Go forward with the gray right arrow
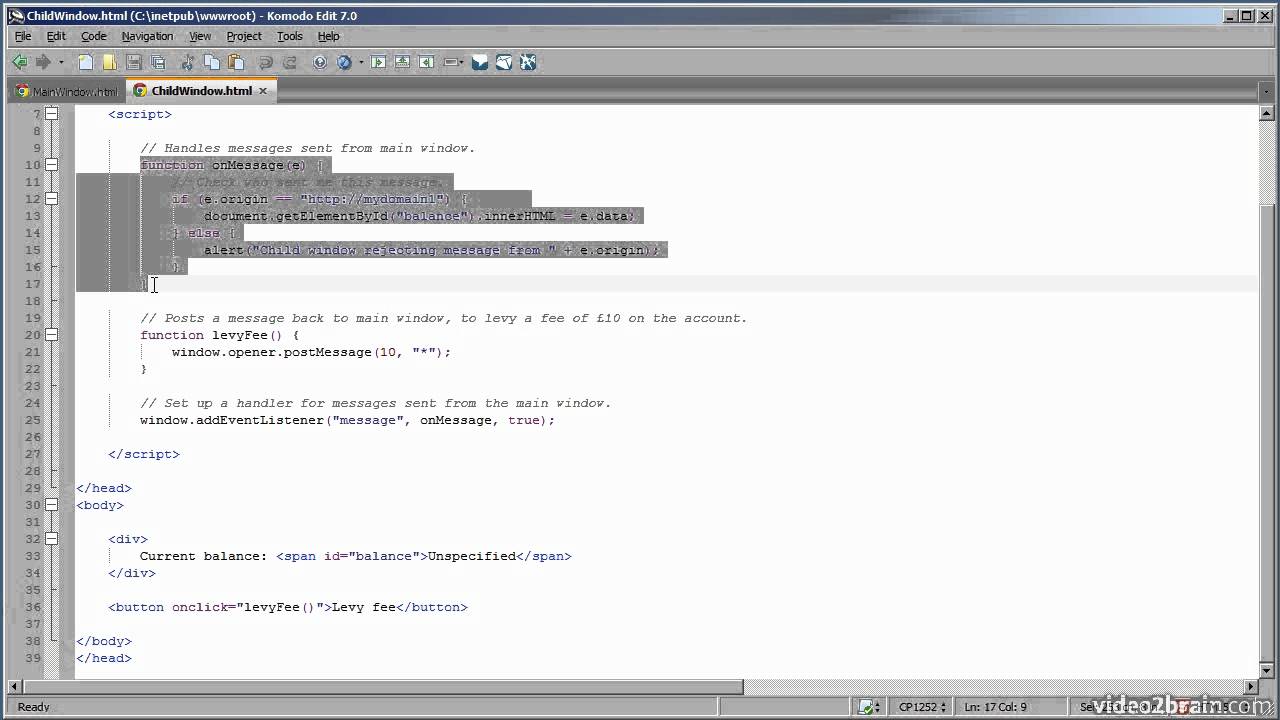This screenshot has height=720, width=1280. (43, 62)
